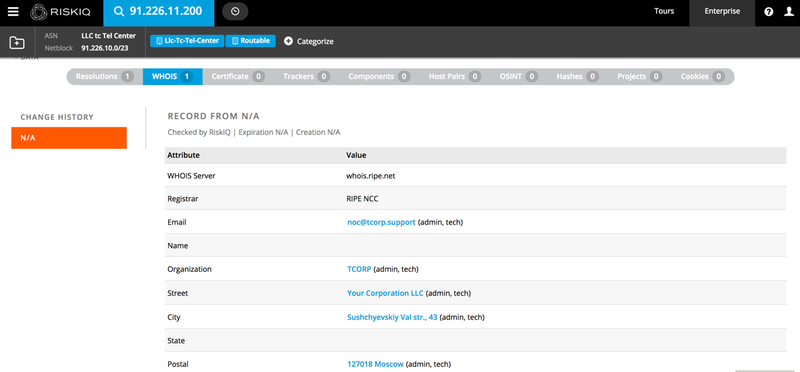Open the history clock button

click(x=235, y=11)
